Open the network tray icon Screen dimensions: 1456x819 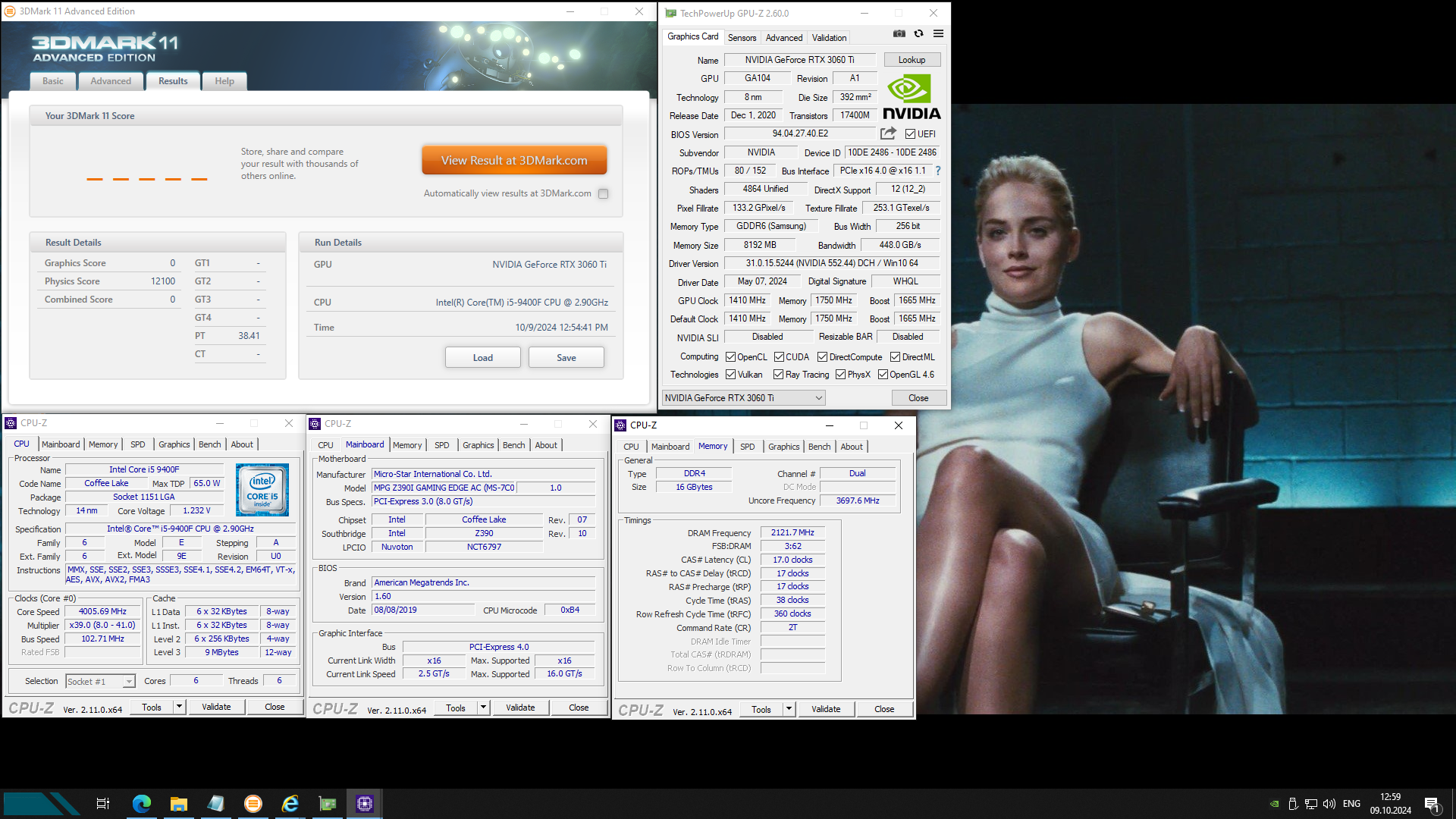point(1310,804)
